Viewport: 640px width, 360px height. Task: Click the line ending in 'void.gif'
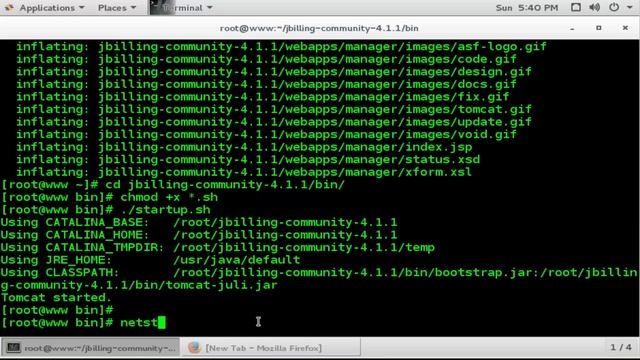(266, 134)
